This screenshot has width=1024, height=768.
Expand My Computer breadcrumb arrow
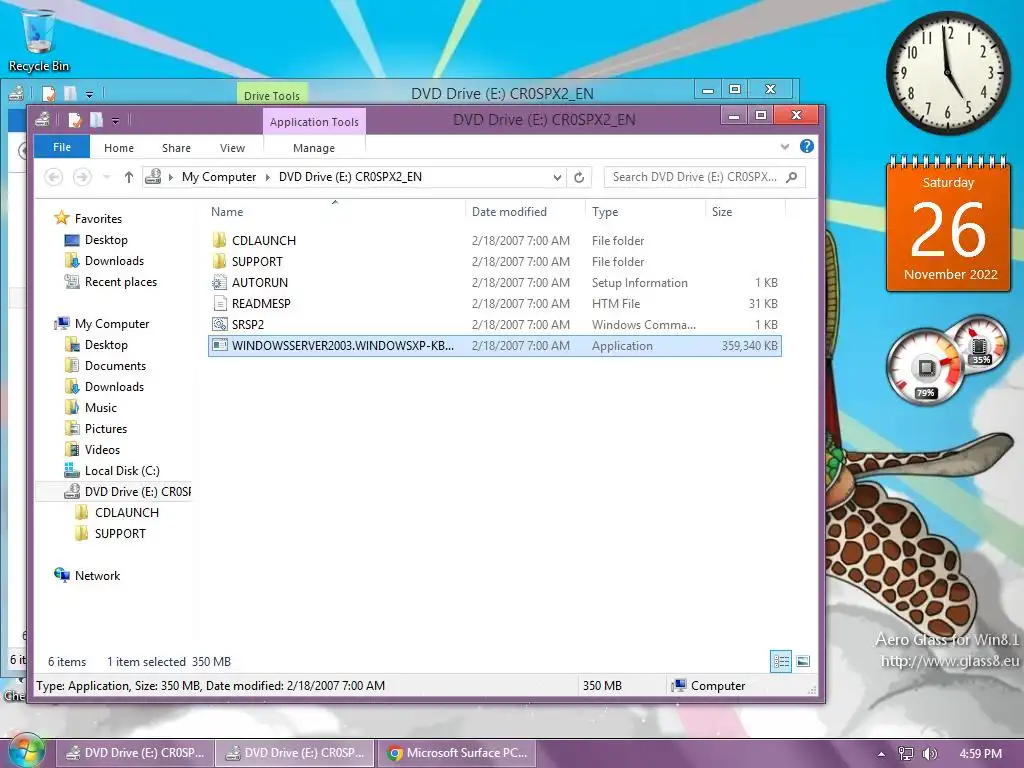coord(267,177)
